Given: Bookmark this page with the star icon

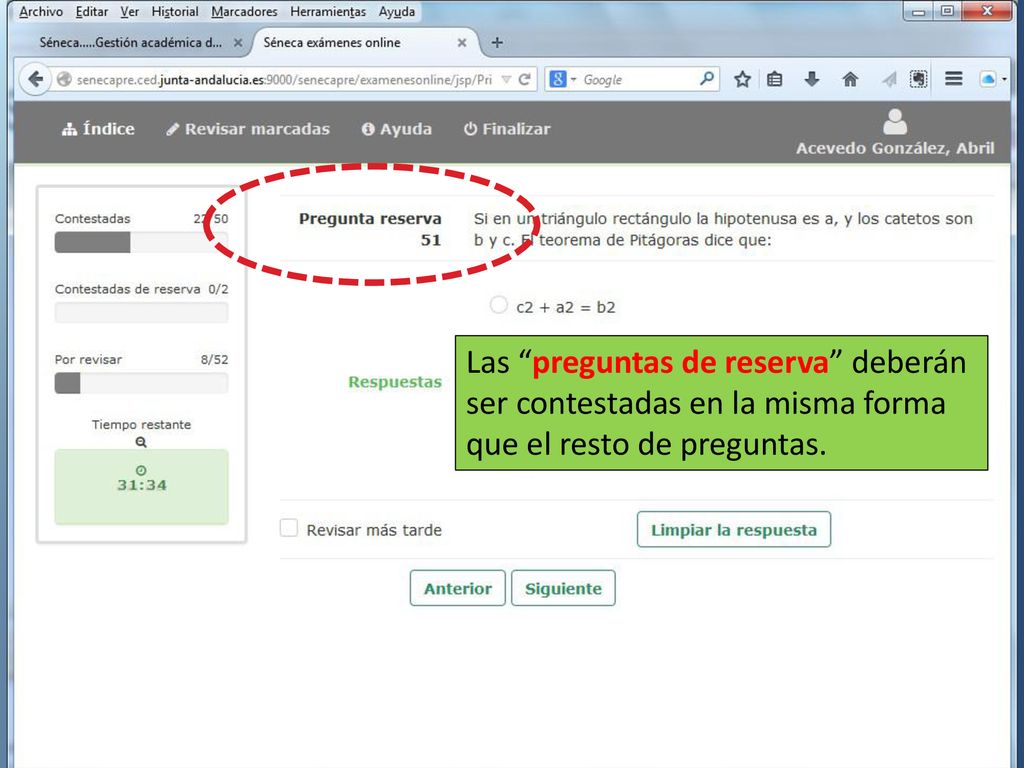Looking at the screenshot, I should 742,80.
